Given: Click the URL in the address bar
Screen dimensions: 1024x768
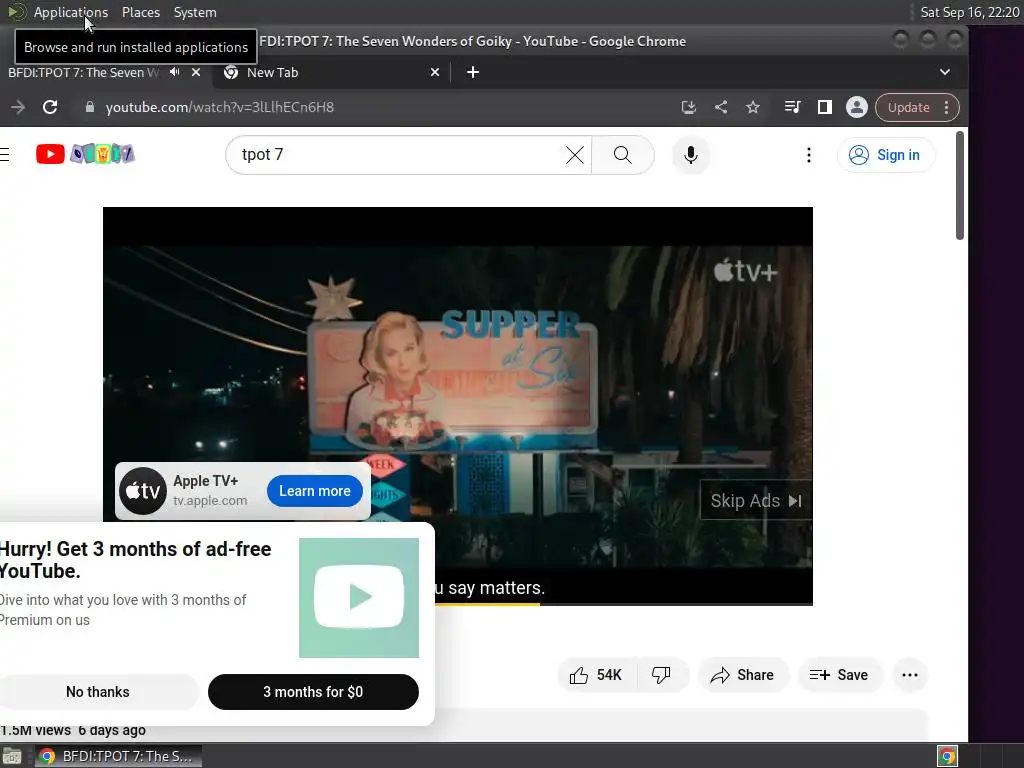Looking at the screenshot, I should pyautogui.click(x=219, y=107).
